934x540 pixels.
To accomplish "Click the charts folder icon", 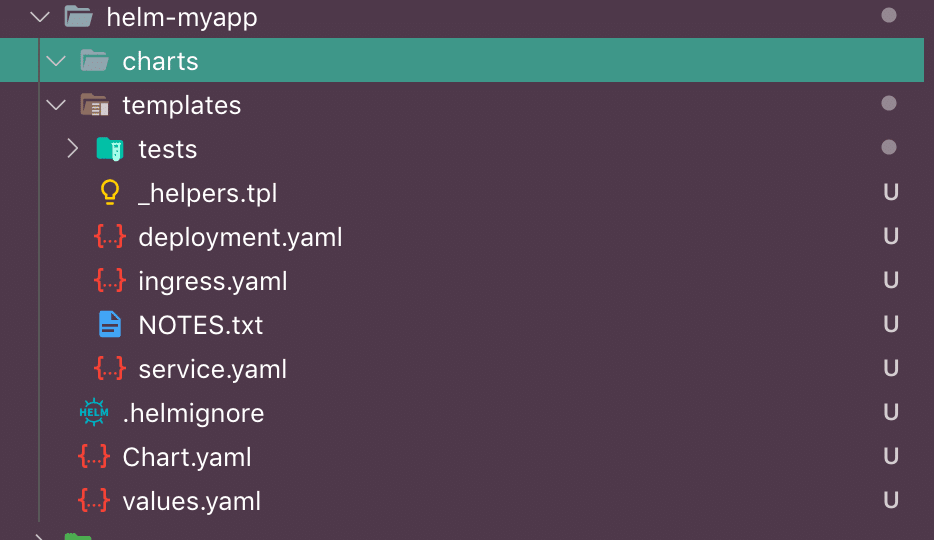I will [94, 61].
